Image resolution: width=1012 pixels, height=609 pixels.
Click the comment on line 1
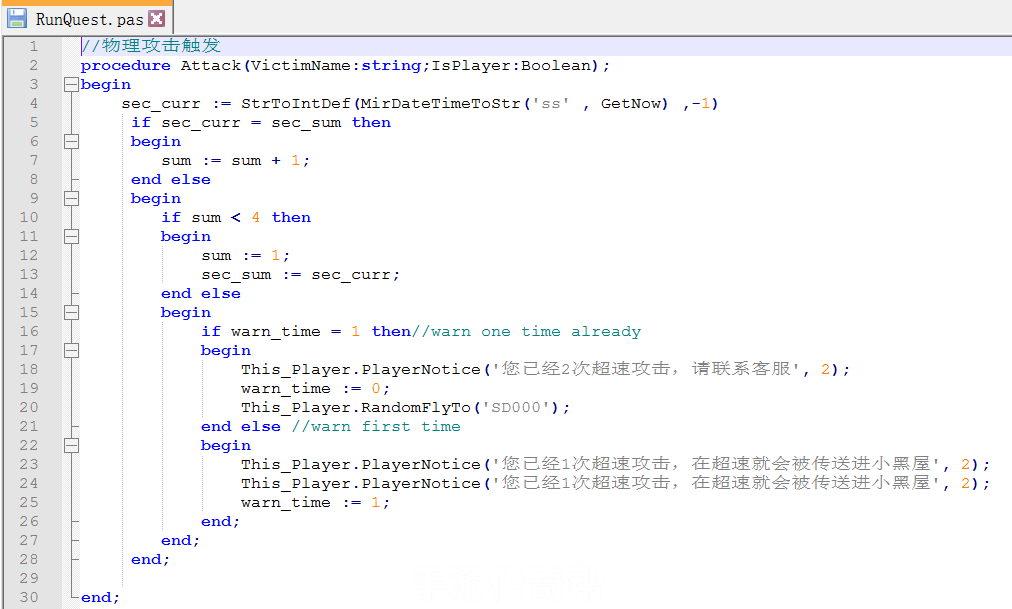[x=151, y=45]
